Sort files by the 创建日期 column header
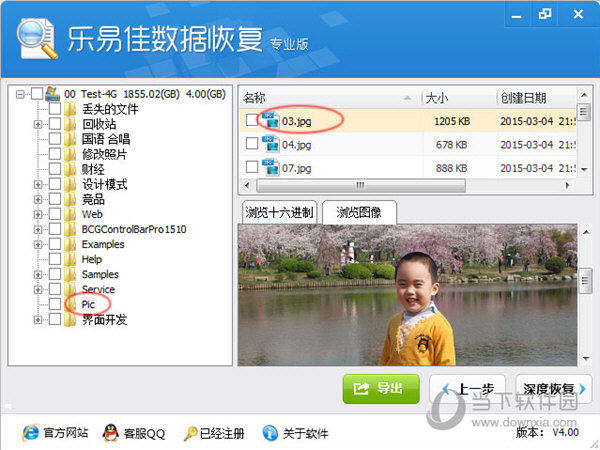The width and height of the screenshot is (600, 450). coord(537,98)
